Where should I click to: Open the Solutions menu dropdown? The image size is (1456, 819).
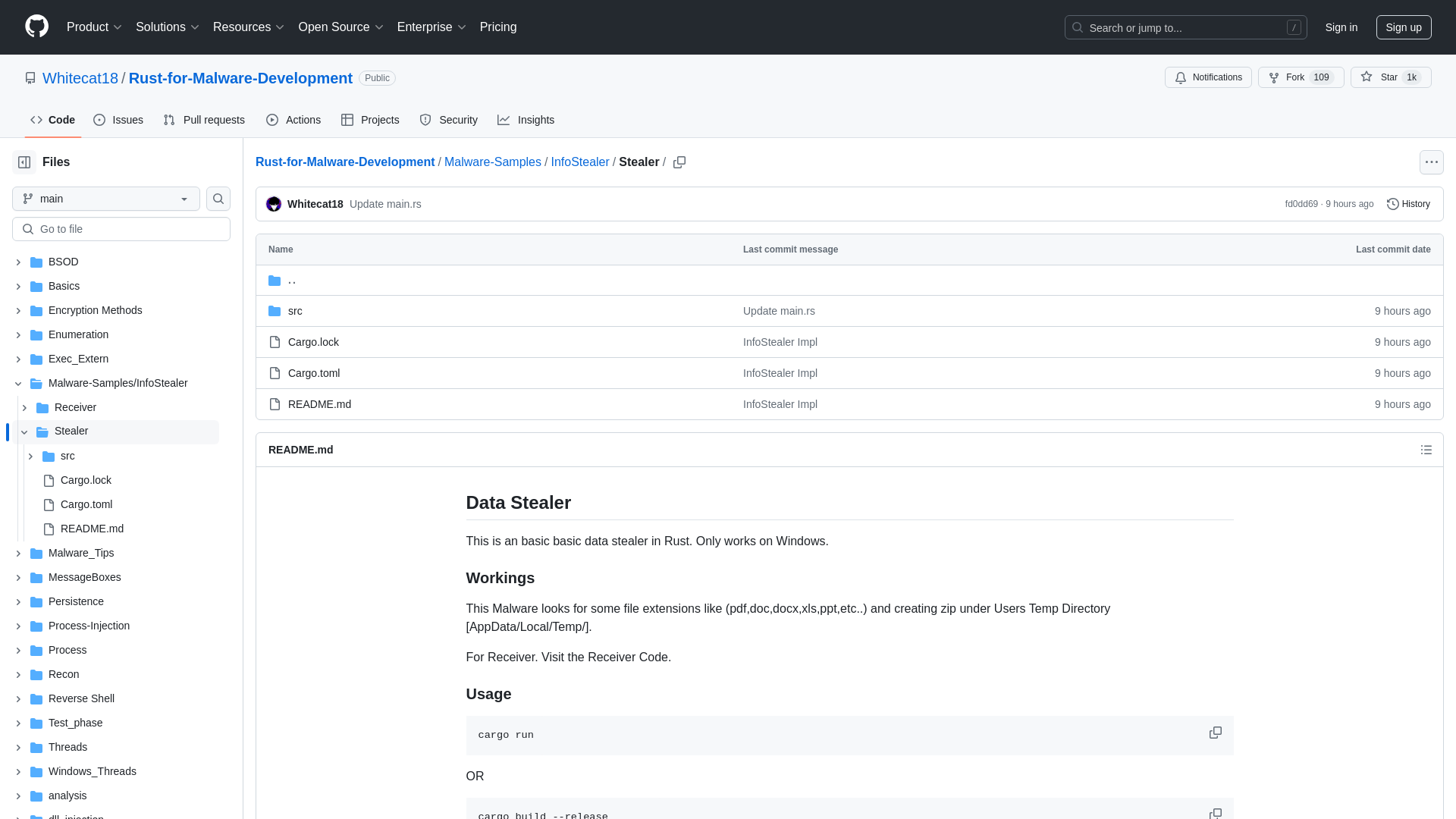pyautogui.click(x=167, y=27)
